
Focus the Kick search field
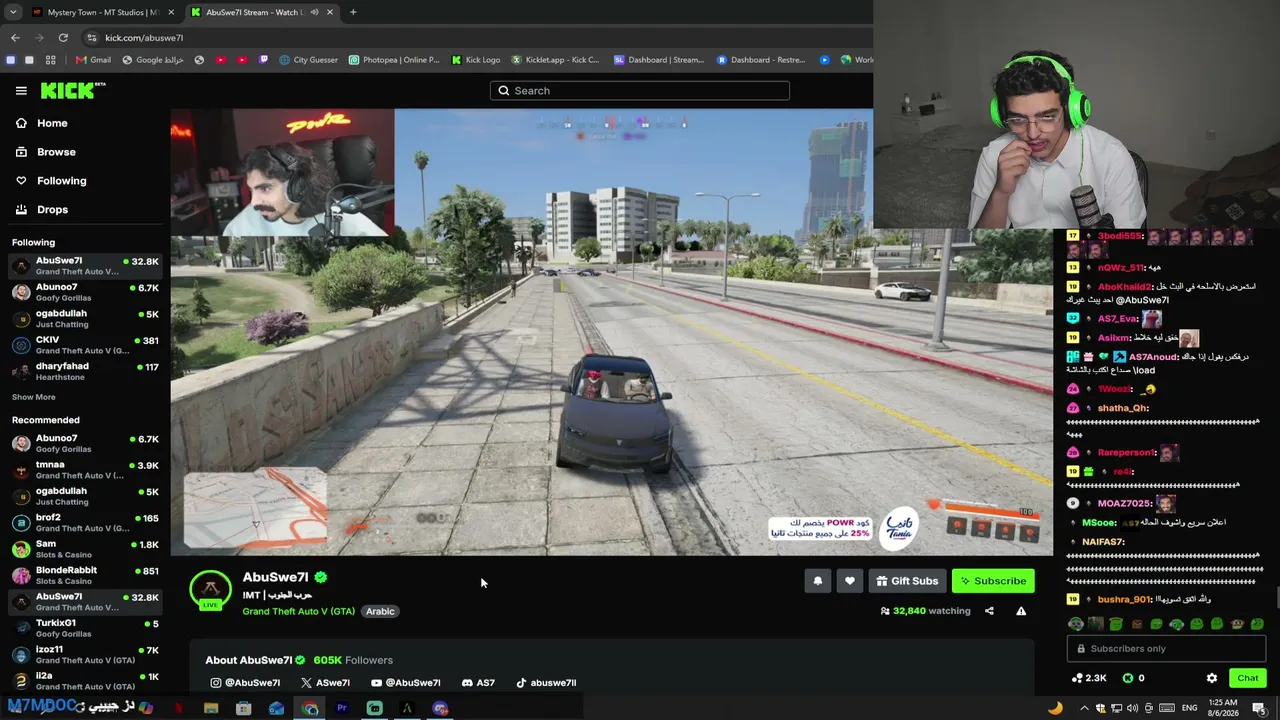point(640,91)
